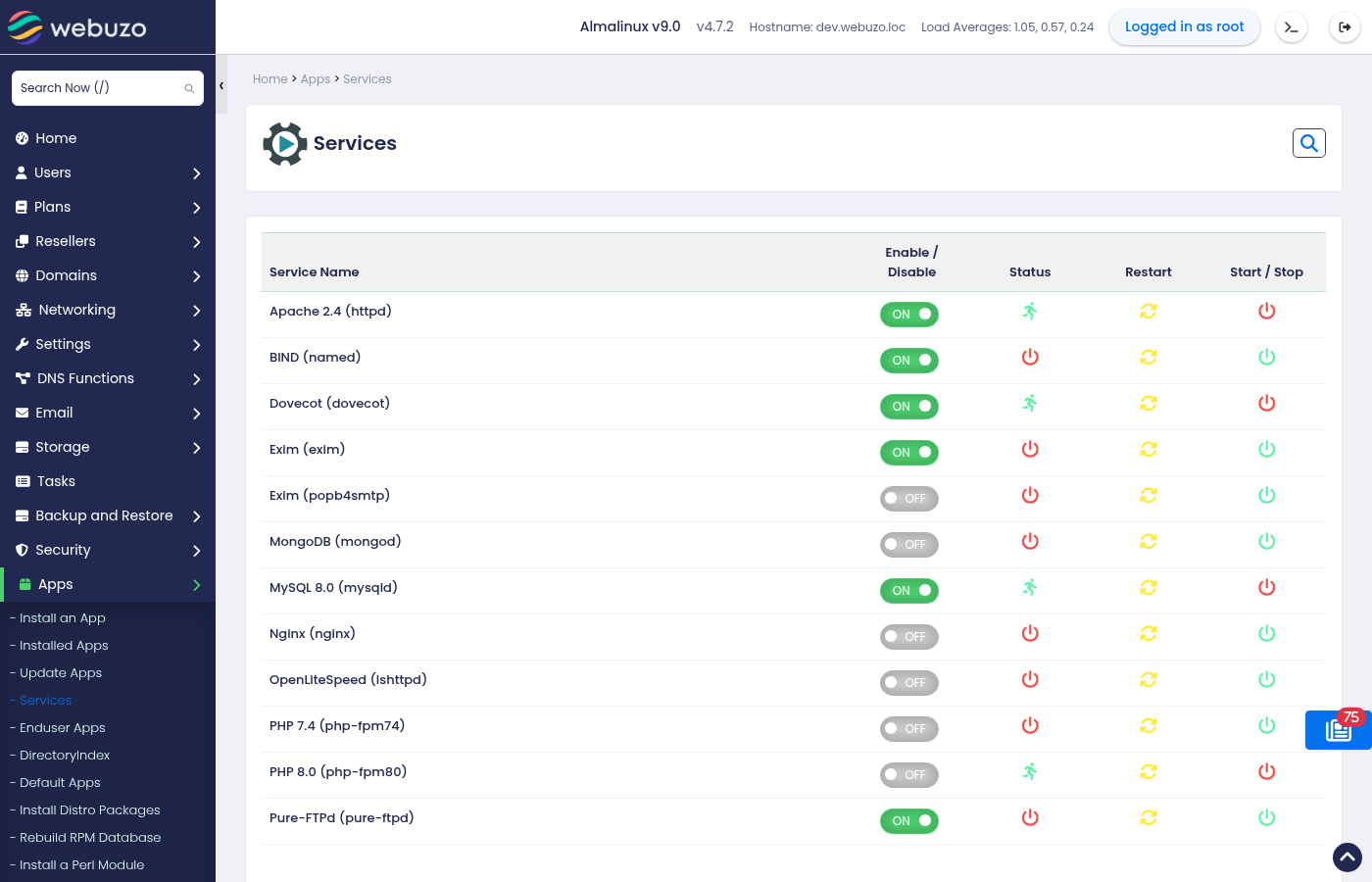Viewport: 1372px width, 882px height.
Task: Expand the Settings sidebar menu
Action: coord(108,344)
